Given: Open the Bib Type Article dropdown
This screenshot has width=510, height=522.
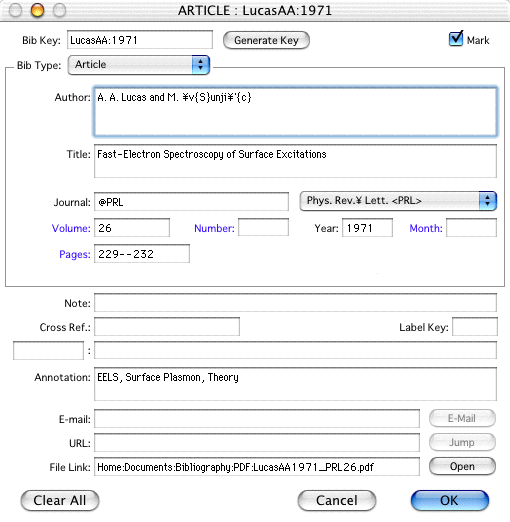Looking at the screenshot, I should pyautogui.click(x=139, y=65).
